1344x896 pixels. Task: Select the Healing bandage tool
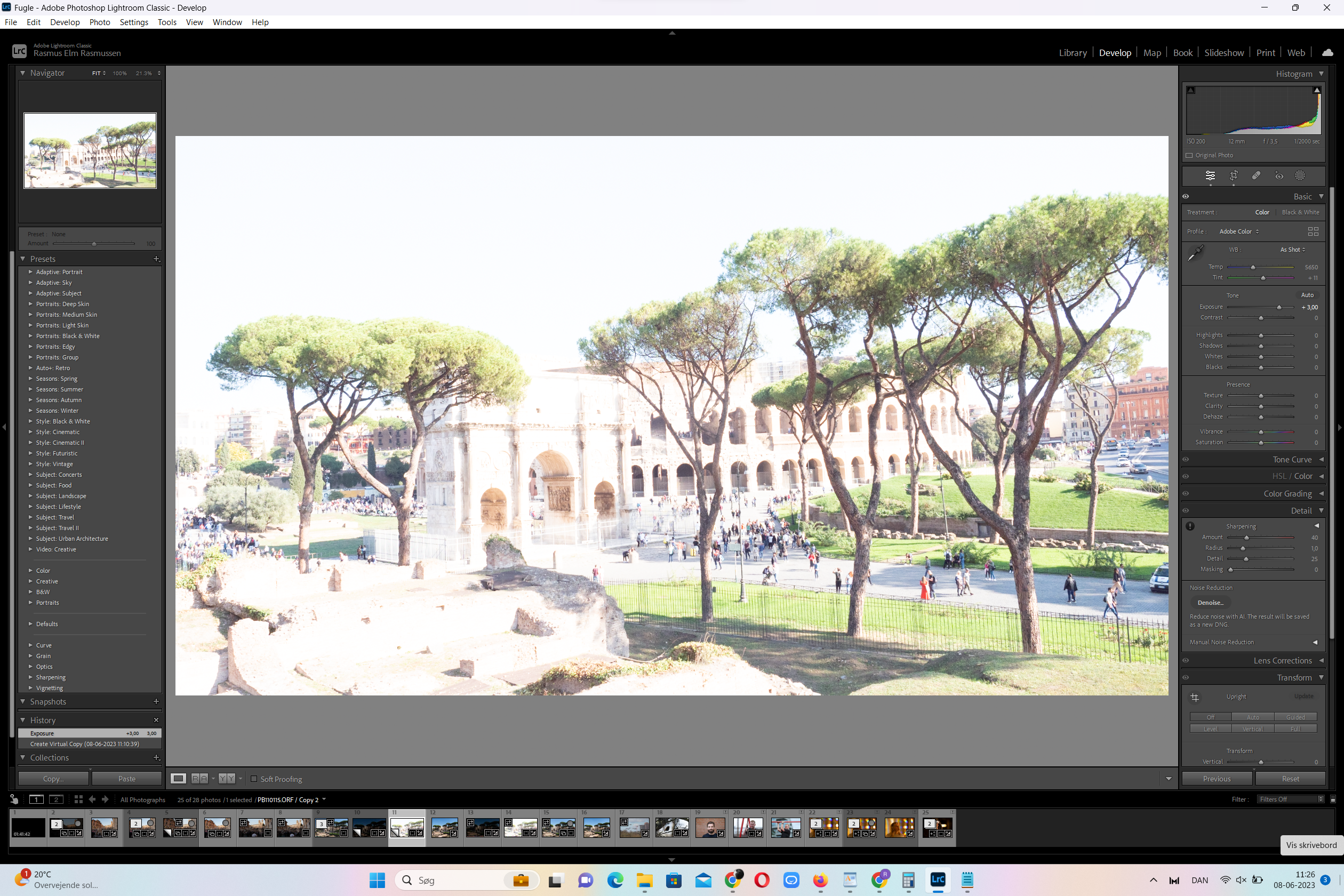point(1256,175)
